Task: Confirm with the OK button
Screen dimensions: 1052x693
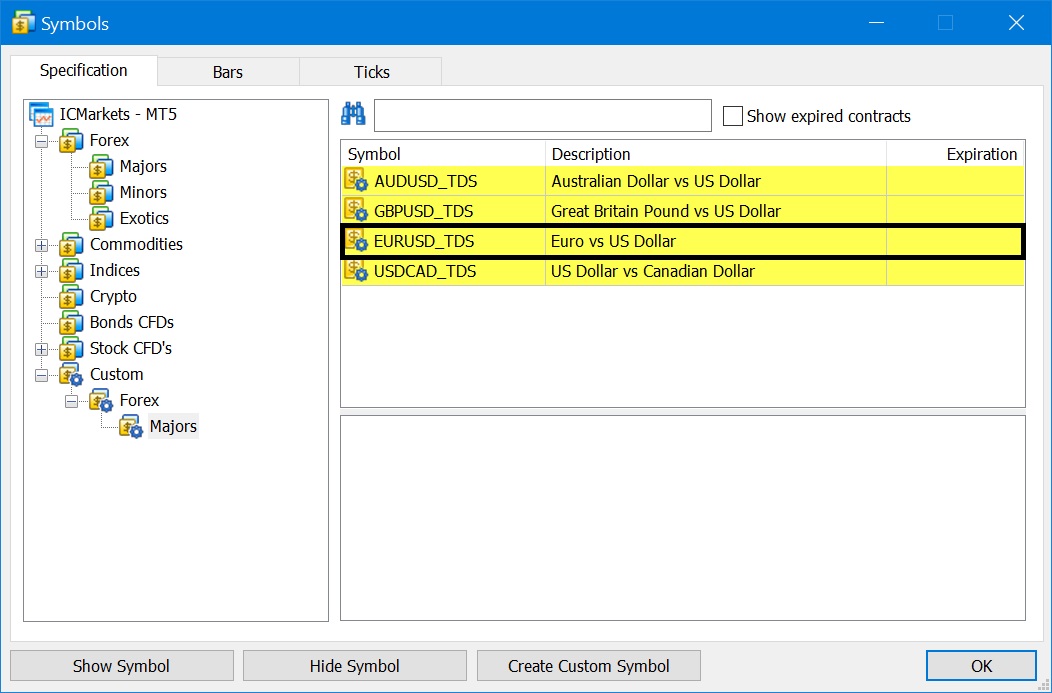Action: click(x=981, y=665)
